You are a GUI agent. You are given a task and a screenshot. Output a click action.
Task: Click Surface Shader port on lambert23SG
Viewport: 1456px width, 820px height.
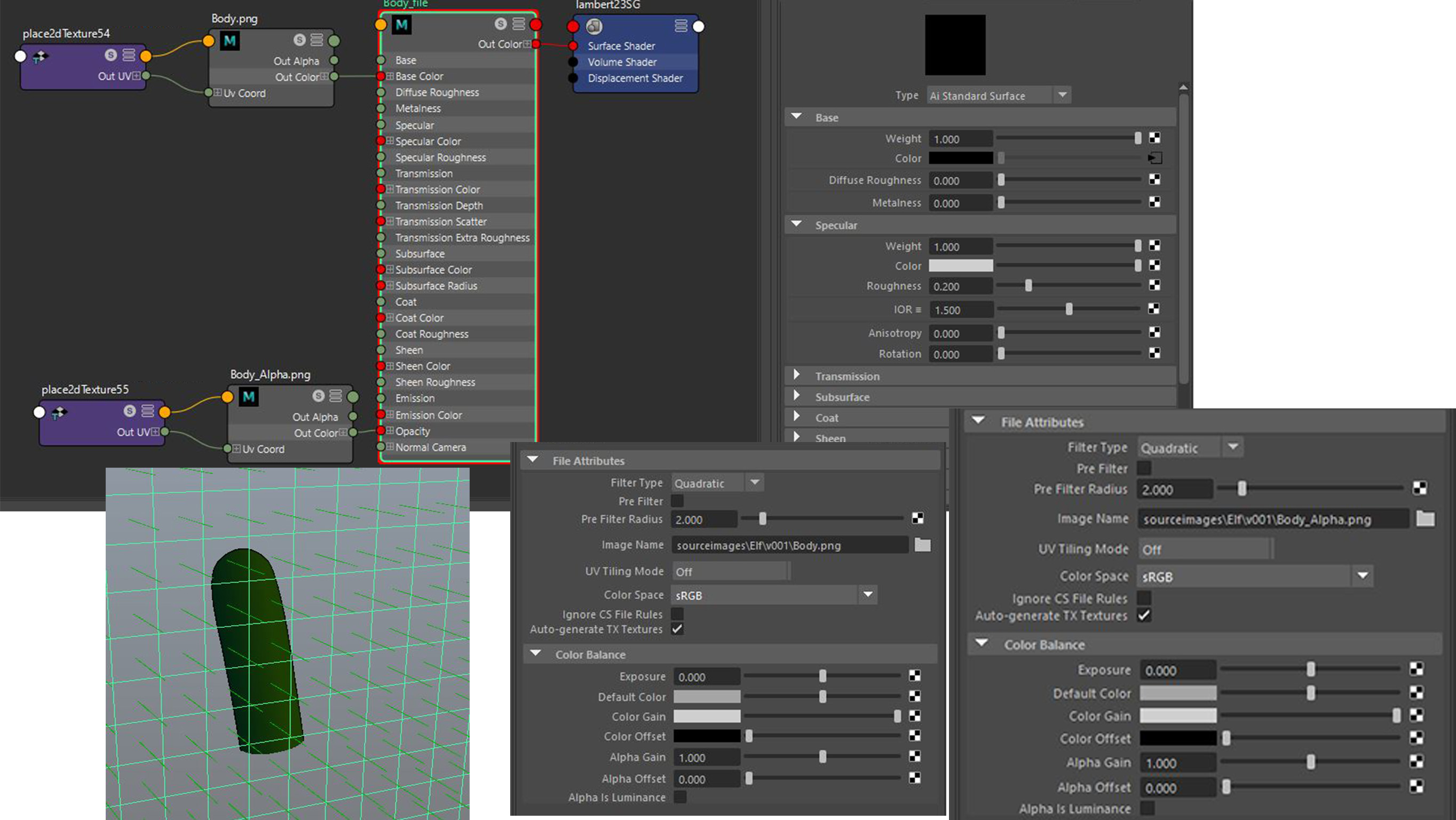tap(573, 46)
